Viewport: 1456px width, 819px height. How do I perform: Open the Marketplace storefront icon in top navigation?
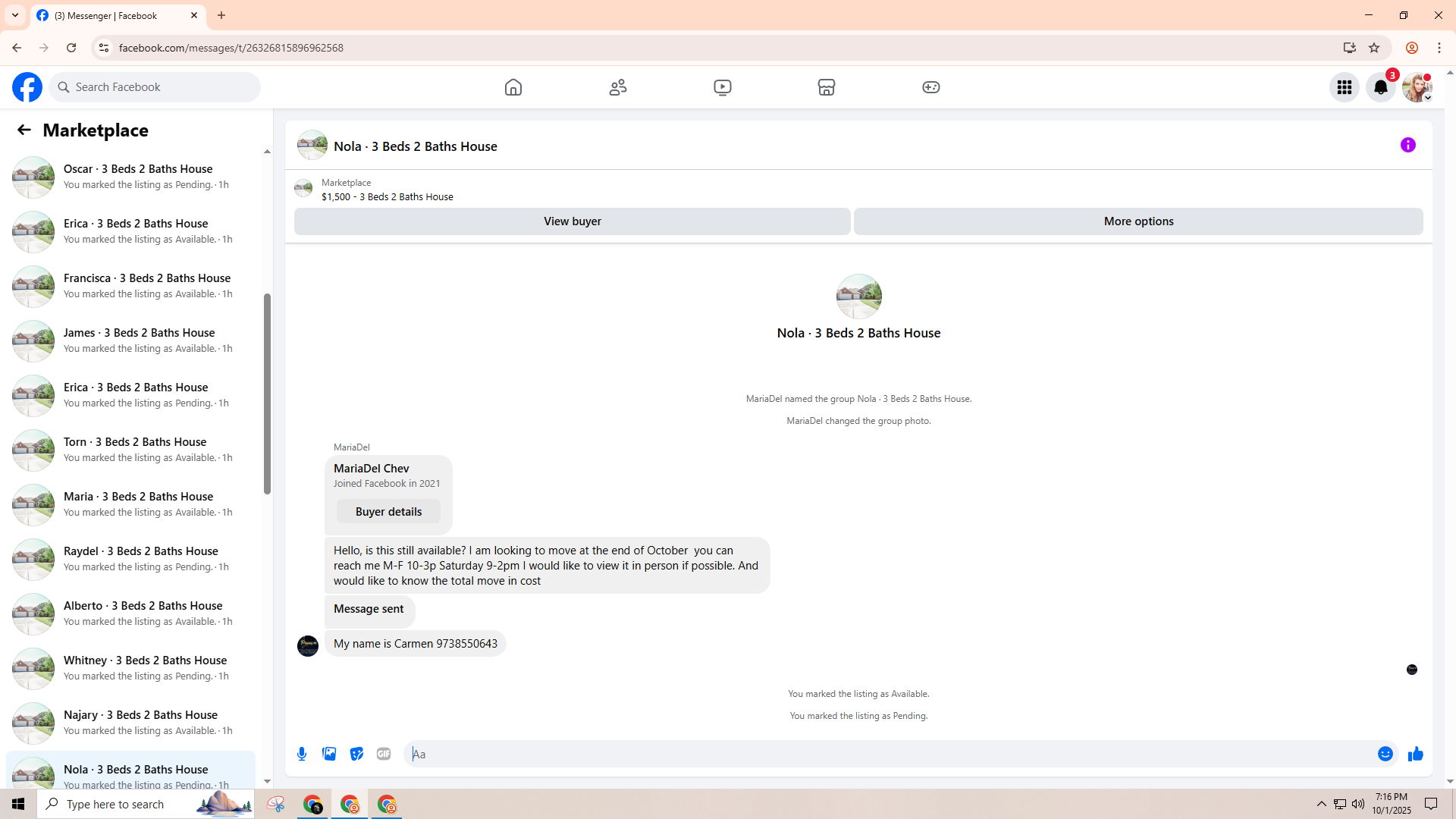pos(827,87)
